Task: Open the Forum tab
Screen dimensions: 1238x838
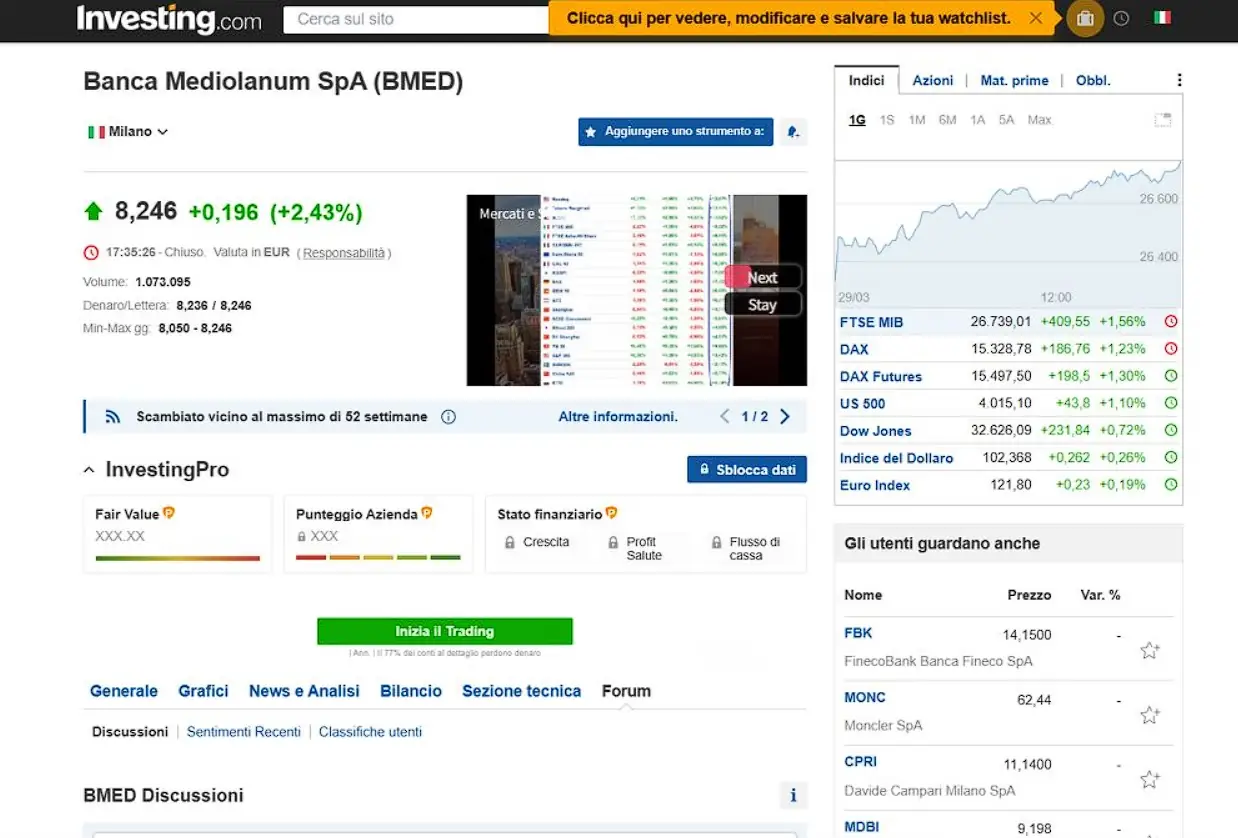Action: [626, 691]
